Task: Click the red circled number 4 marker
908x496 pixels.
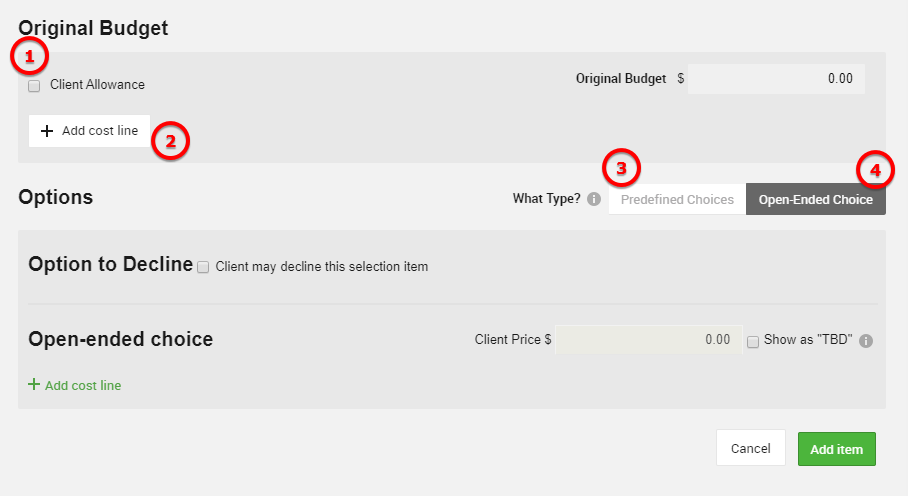Action: tap(875, 170)
